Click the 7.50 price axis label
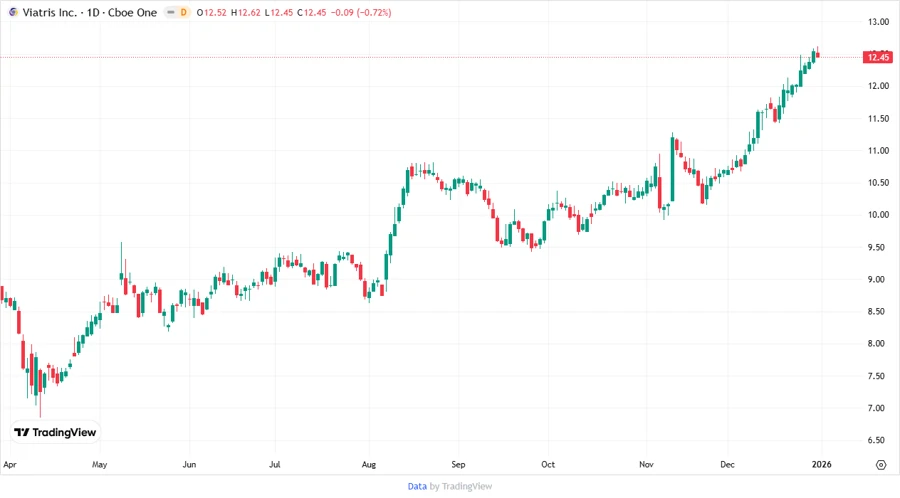Screen dimensions: 900x498 (x=878, y=376)
